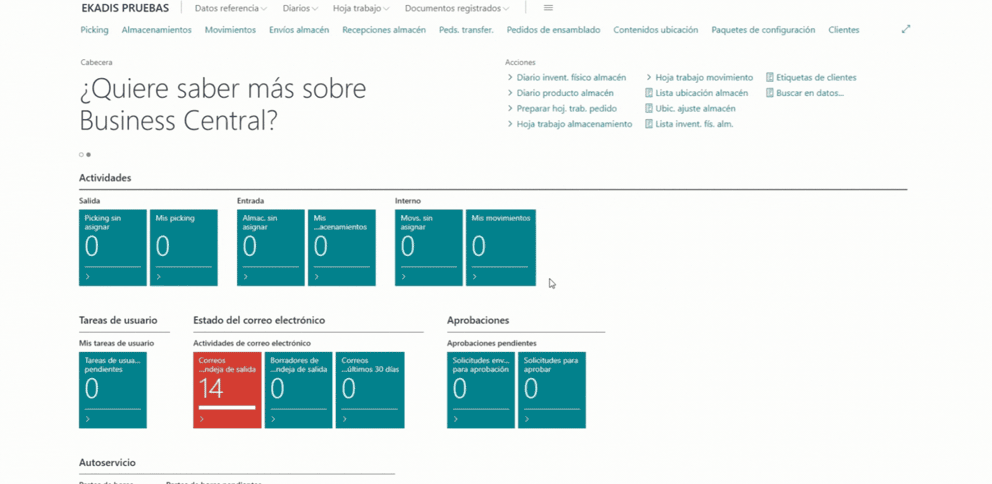Open the Diarios dropdown menu

click(300, 8)
